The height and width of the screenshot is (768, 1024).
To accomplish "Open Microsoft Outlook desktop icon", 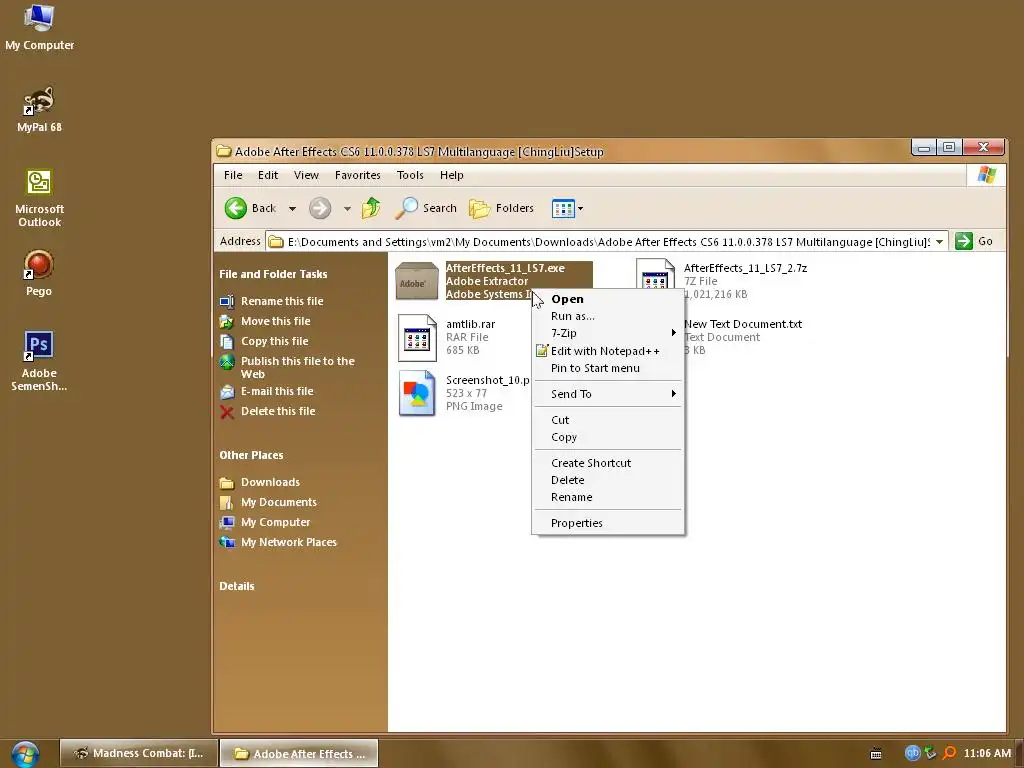I will click(39, 198).
